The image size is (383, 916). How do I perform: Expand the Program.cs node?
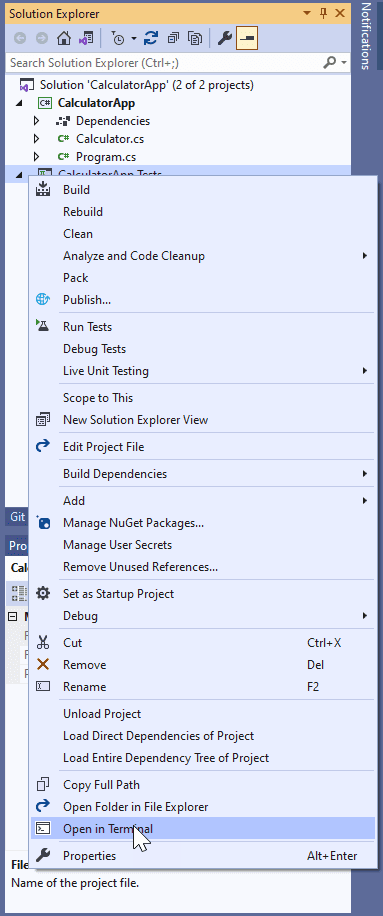37,157
